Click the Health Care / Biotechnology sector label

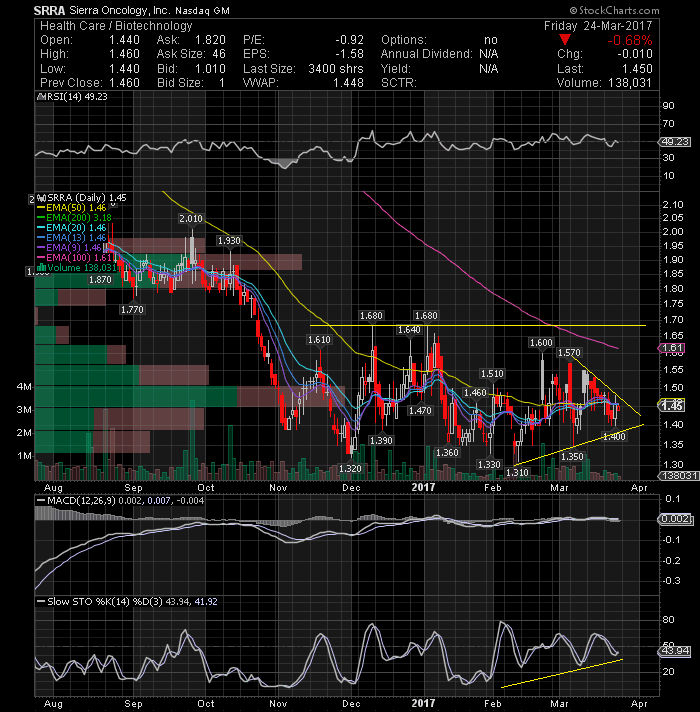tap(116, 26)
